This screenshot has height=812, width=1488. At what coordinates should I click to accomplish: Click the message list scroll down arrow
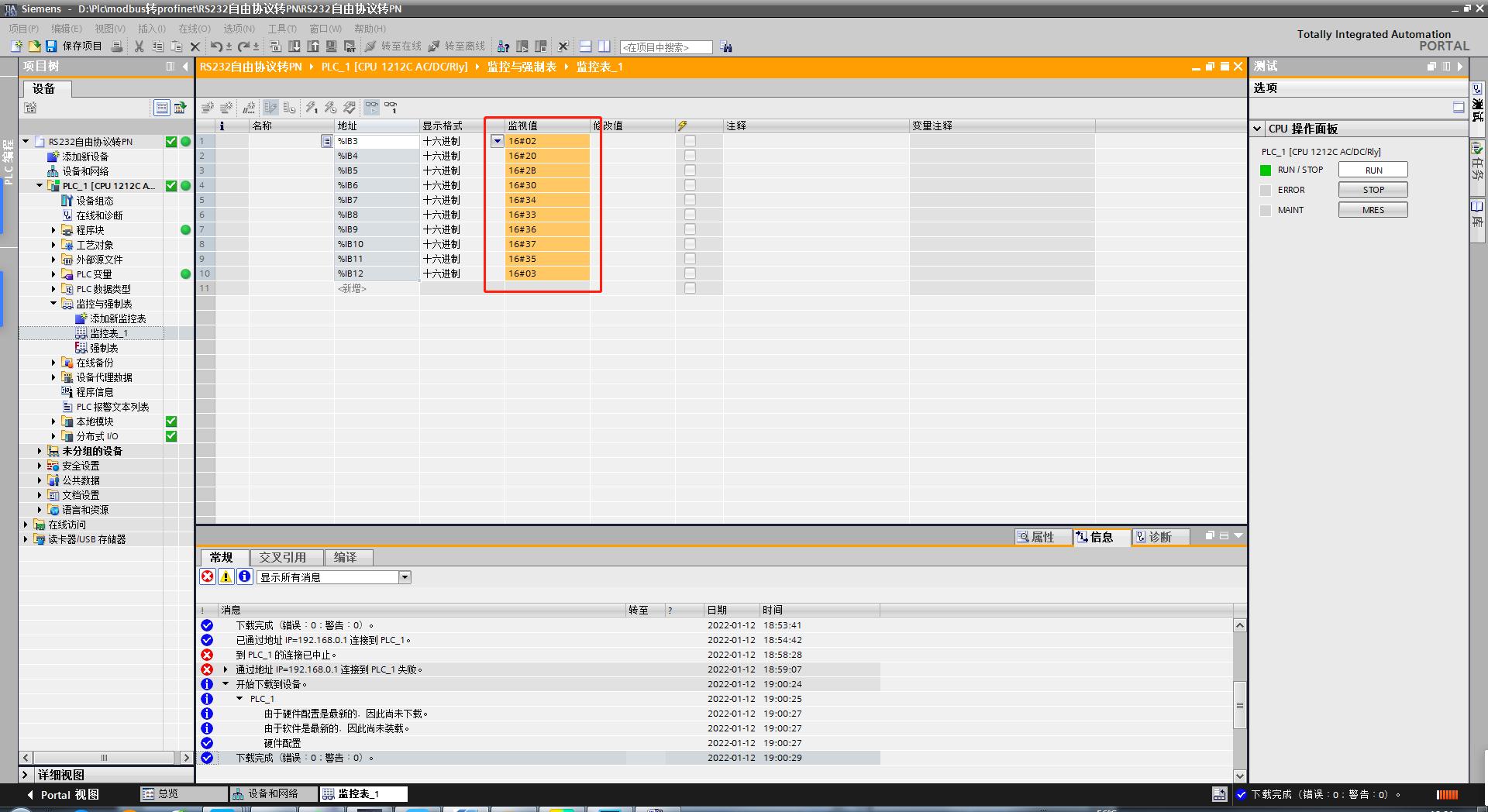coord(1239,776)
